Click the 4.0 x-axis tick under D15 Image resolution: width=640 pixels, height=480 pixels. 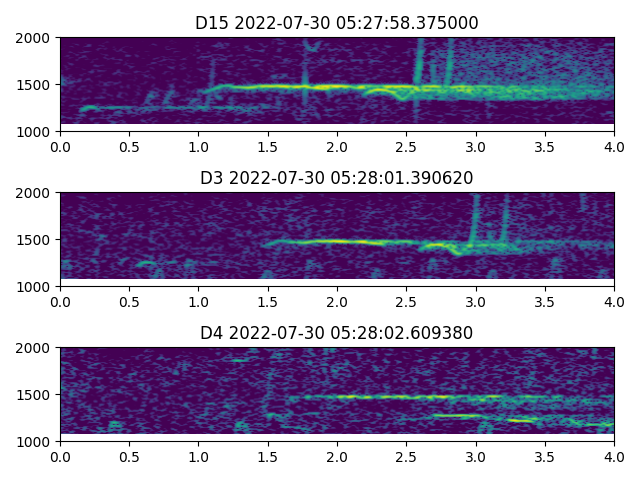pos(614,147)
